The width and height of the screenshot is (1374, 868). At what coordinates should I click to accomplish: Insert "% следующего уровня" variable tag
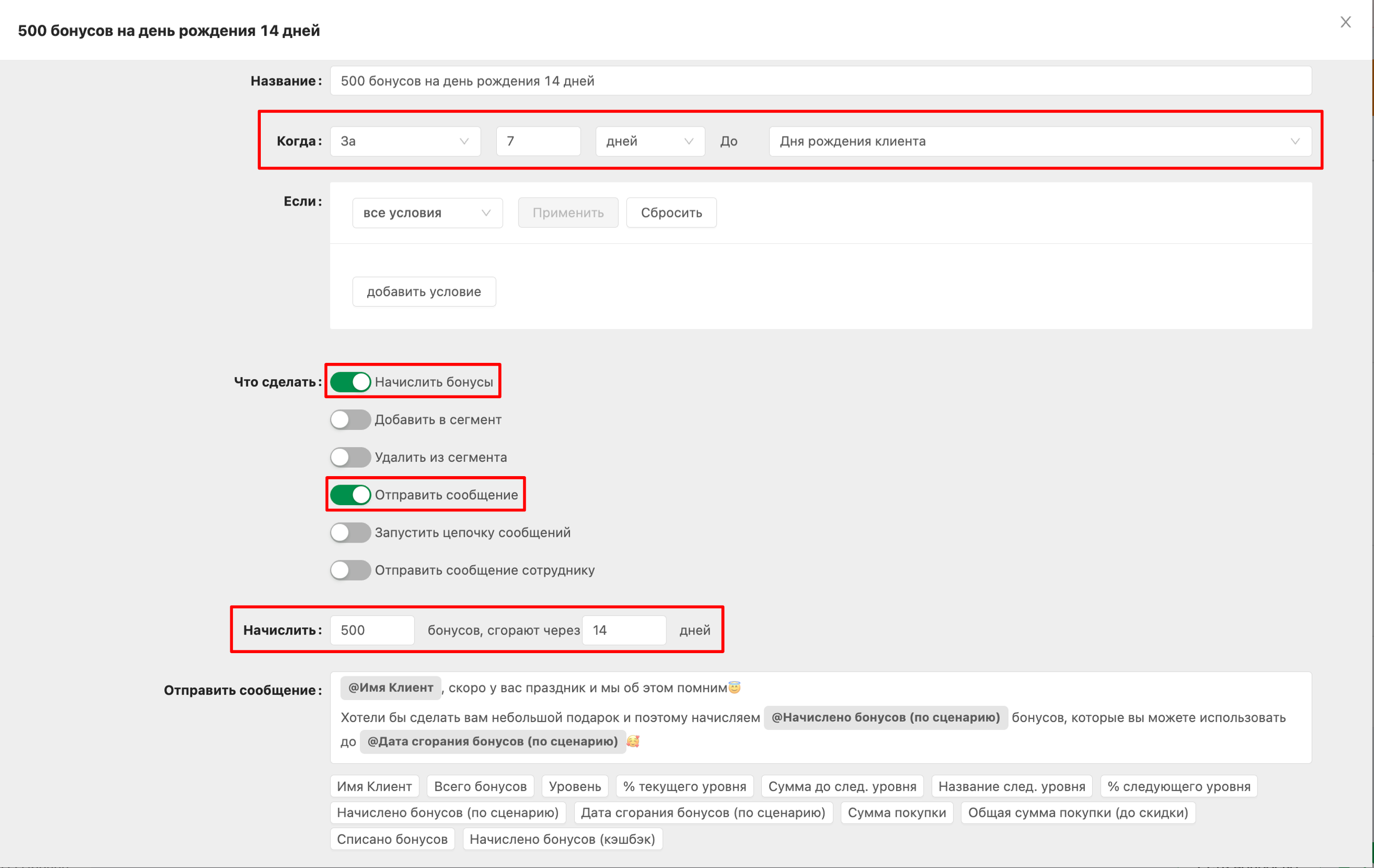pos(1179,786)
